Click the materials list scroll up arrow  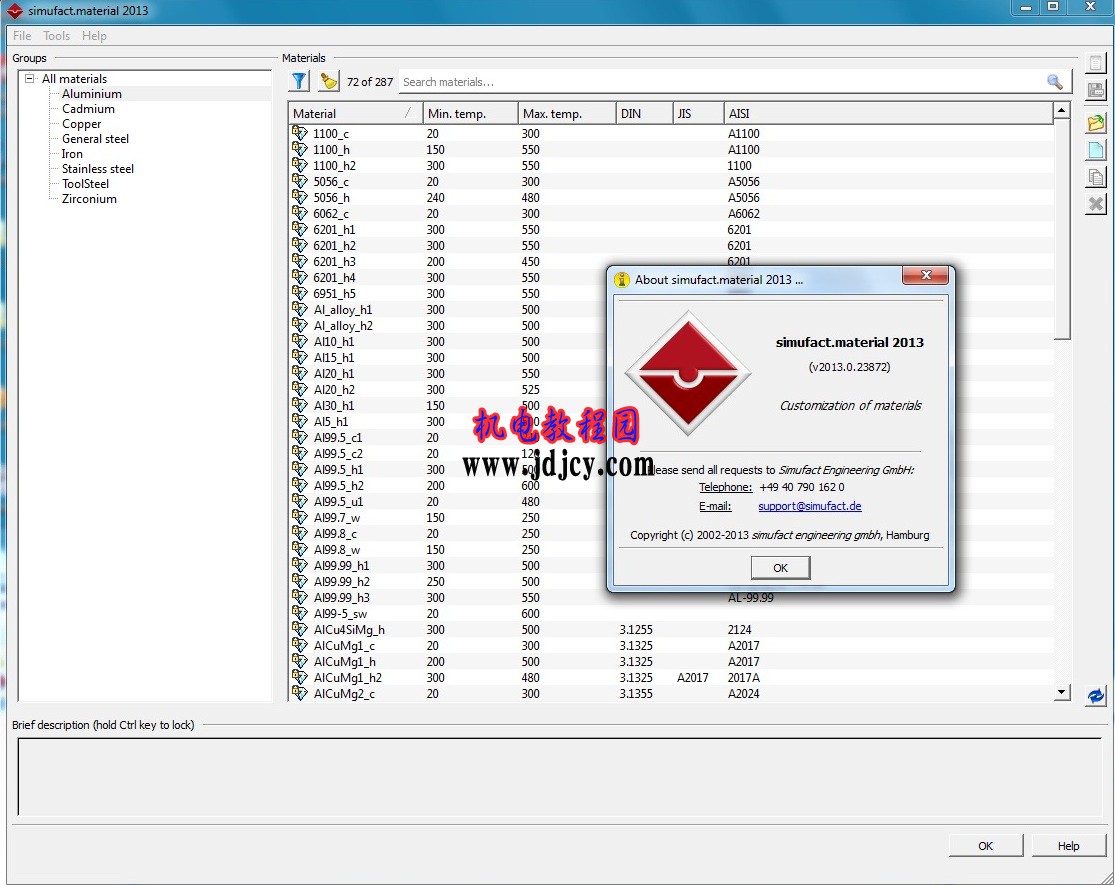coord(1062,110)
